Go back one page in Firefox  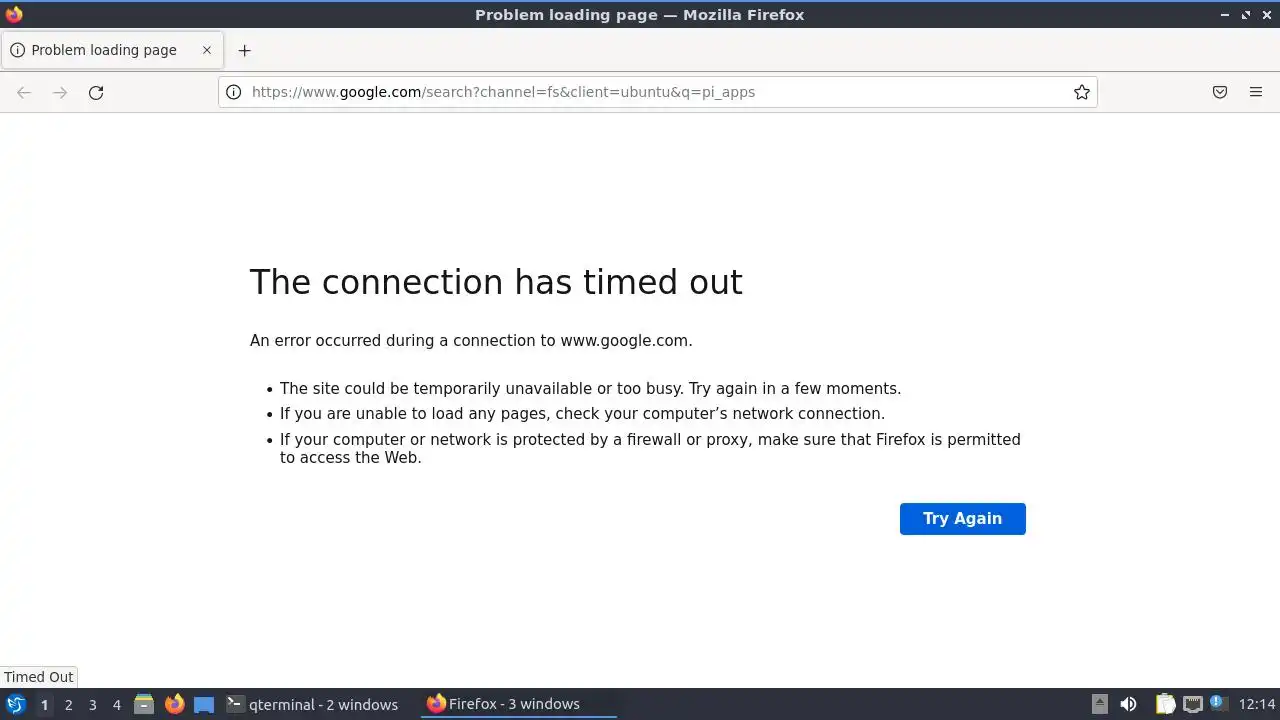click(x=24, y=92)
